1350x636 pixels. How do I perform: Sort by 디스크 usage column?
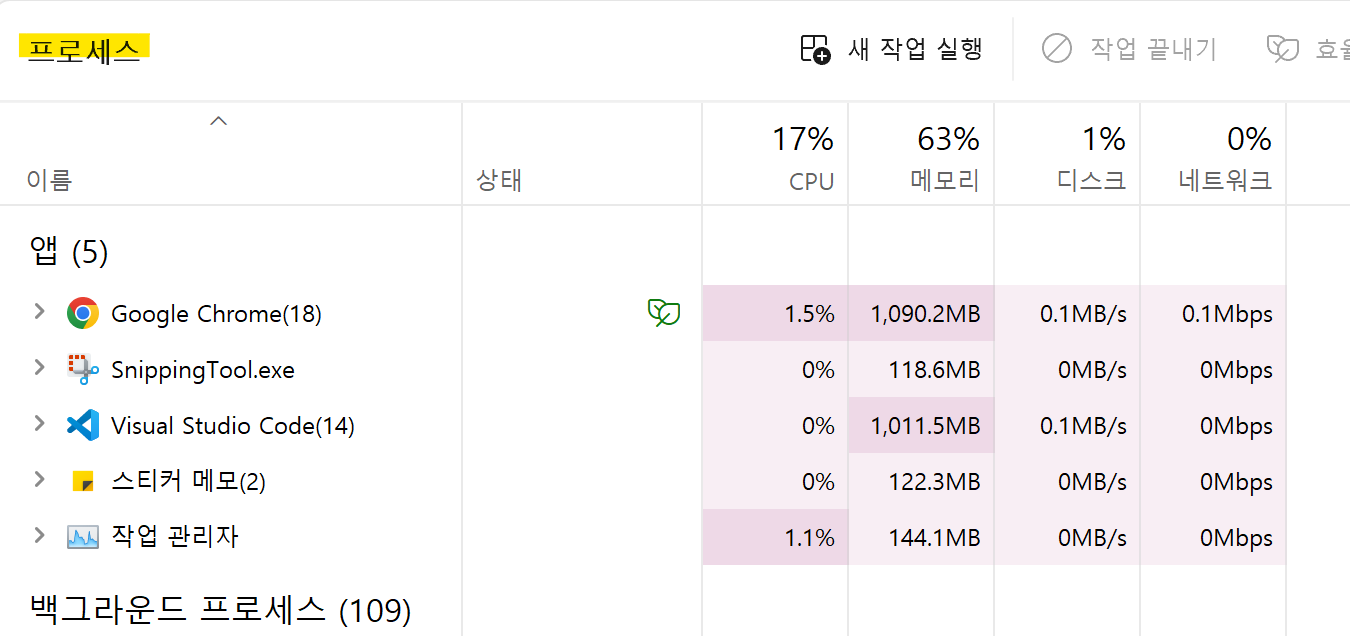1067,155
